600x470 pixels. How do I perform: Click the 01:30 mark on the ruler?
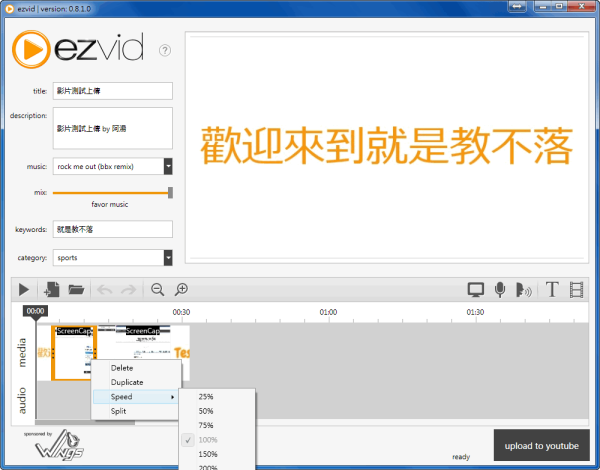[x=475, y=312]
